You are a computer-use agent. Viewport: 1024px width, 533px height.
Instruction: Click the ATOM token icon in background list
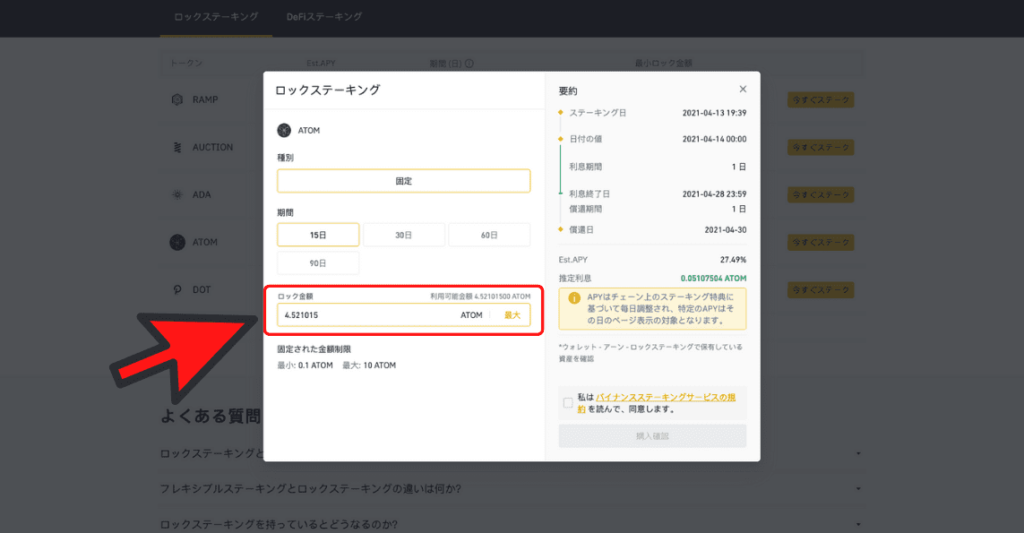point(177,242)
